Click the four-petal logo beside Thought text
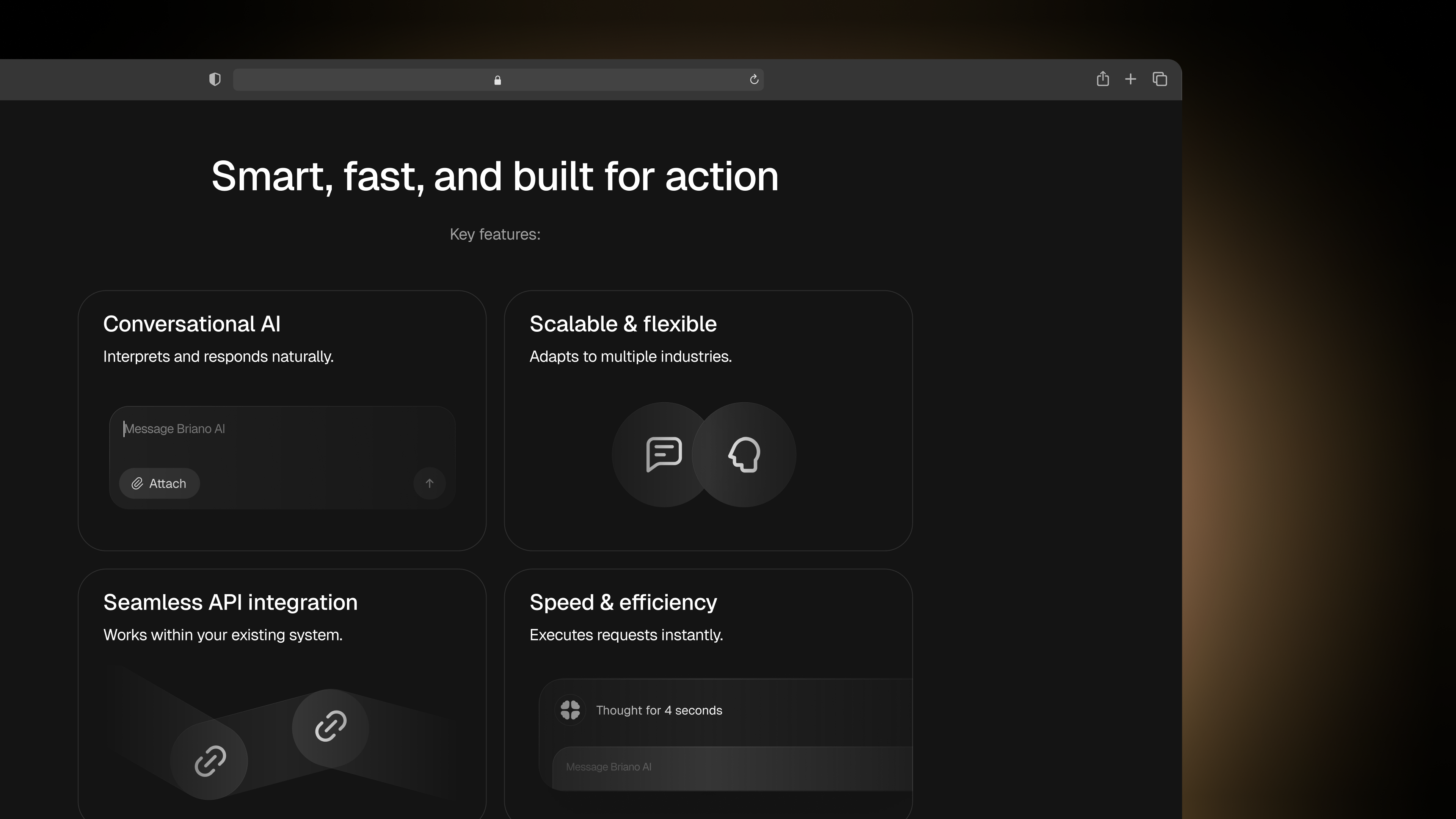Screen dimensions: 1456x819 570,710
